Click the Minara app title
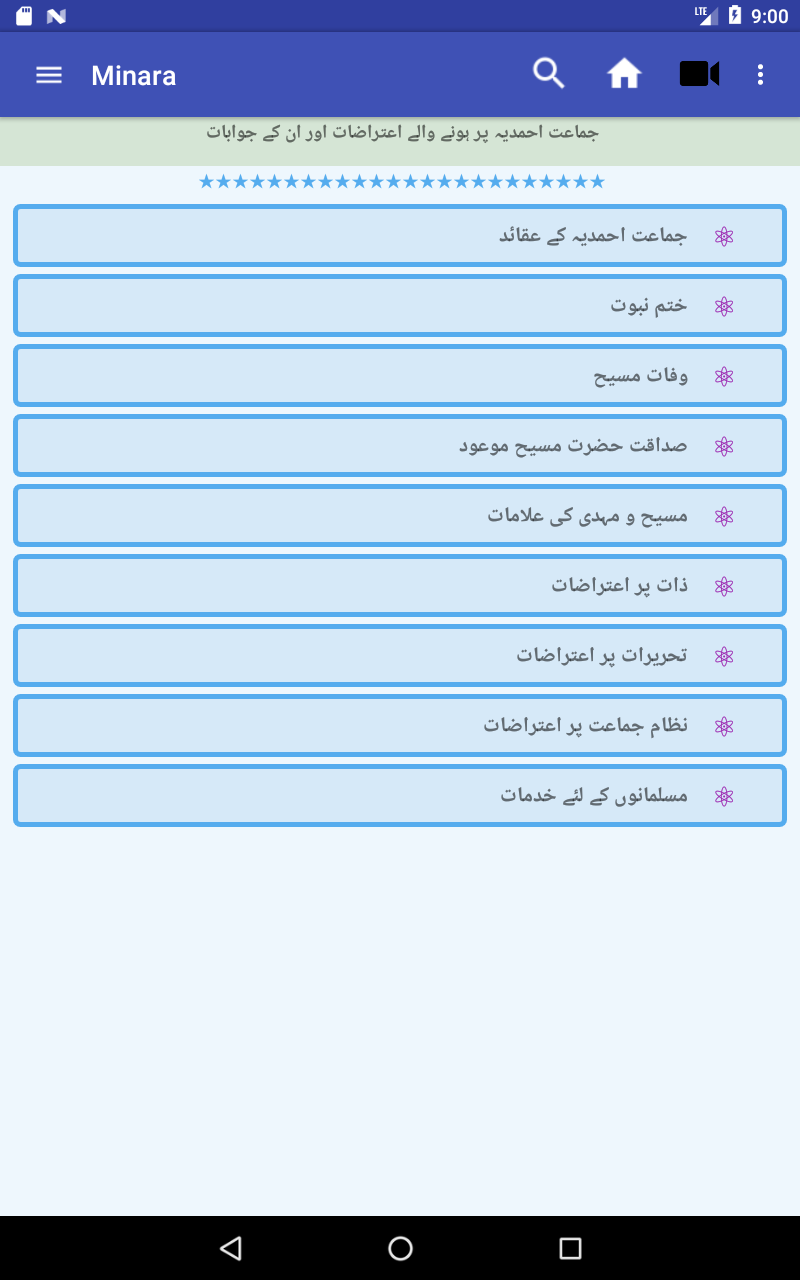 (134, 75)
